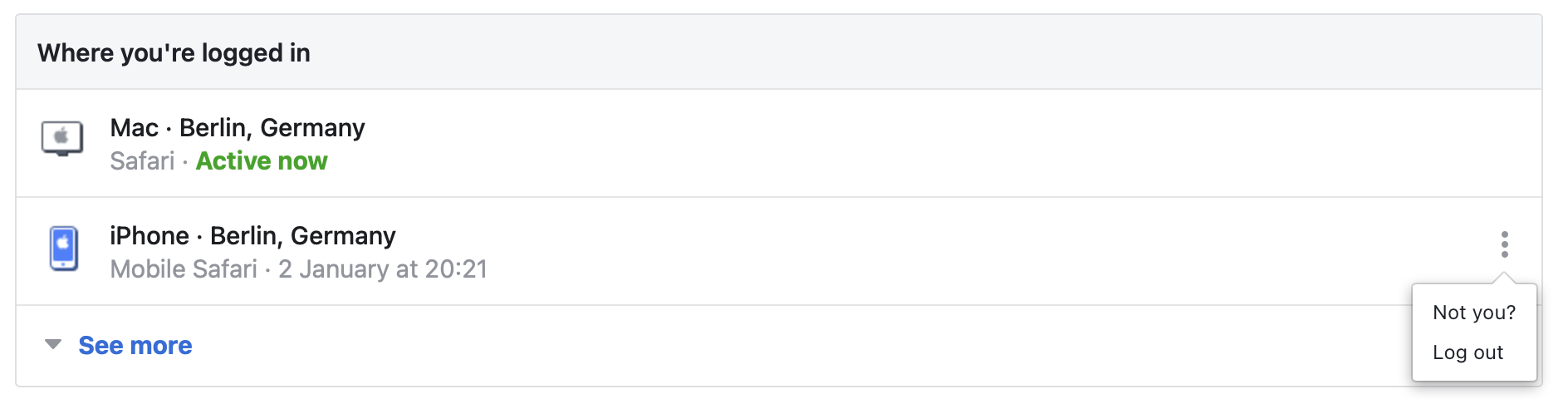The height and width of the screenshot is (399, 1568).
Task: Click the Mac desktop device icon
Action: (x=62, y=138)
